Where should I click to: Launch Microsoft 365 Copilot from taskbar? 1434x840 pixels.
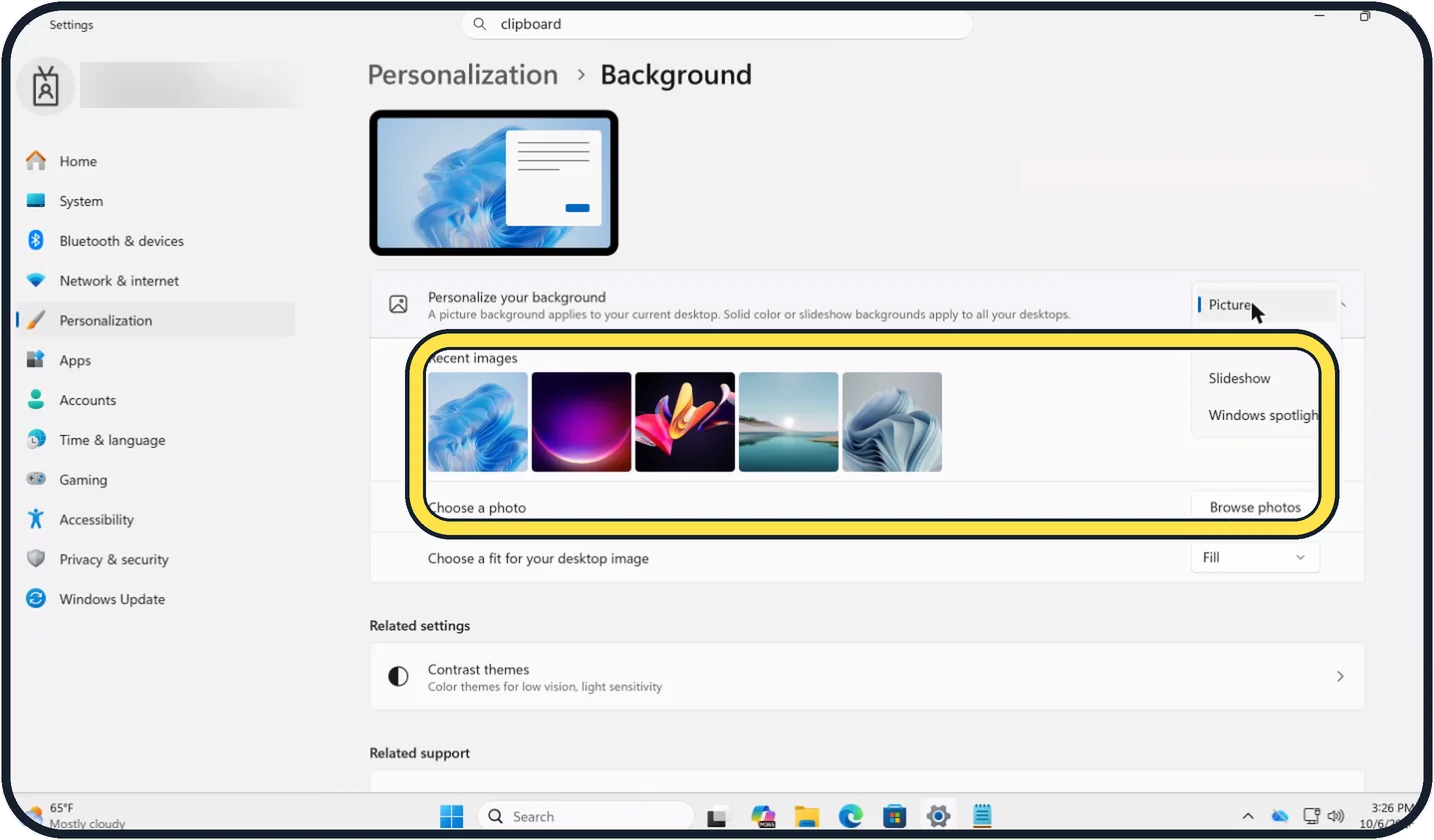coord(764,817)
